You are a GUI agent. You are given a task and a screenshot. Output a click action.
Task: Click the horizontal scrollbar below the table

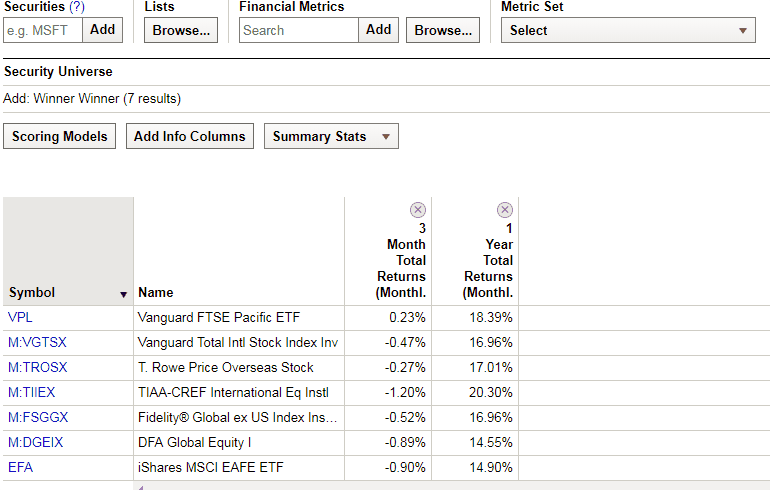click(451, 486)
